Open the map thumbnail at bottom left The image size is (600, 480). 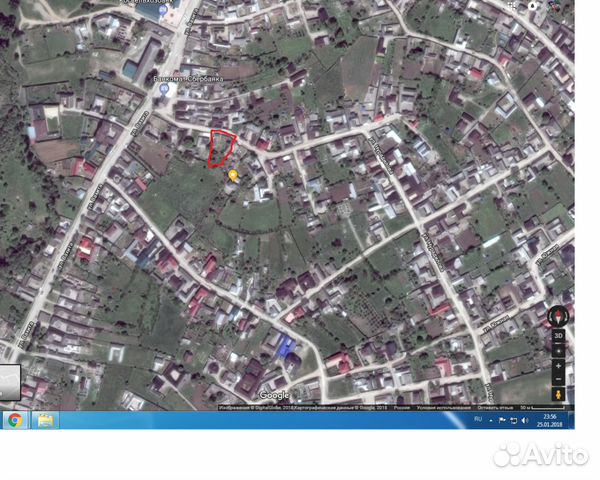tap(10, 383)
